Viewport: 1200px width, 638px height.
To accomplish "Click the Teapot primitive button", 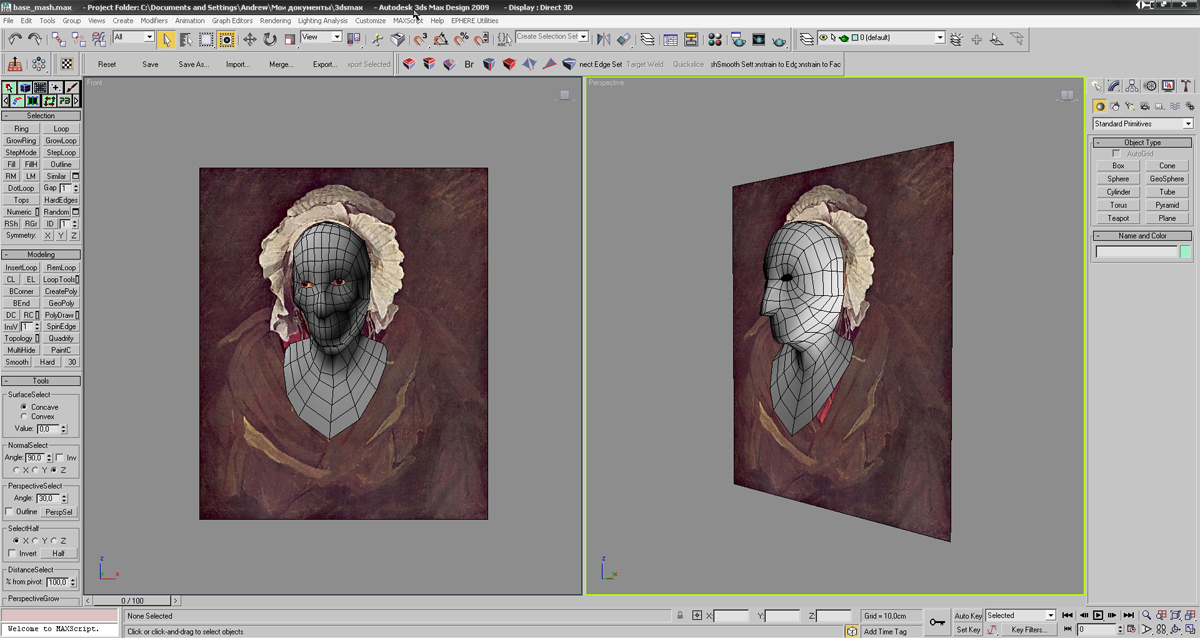I will pyautogui.click(x=1118, y=218).
